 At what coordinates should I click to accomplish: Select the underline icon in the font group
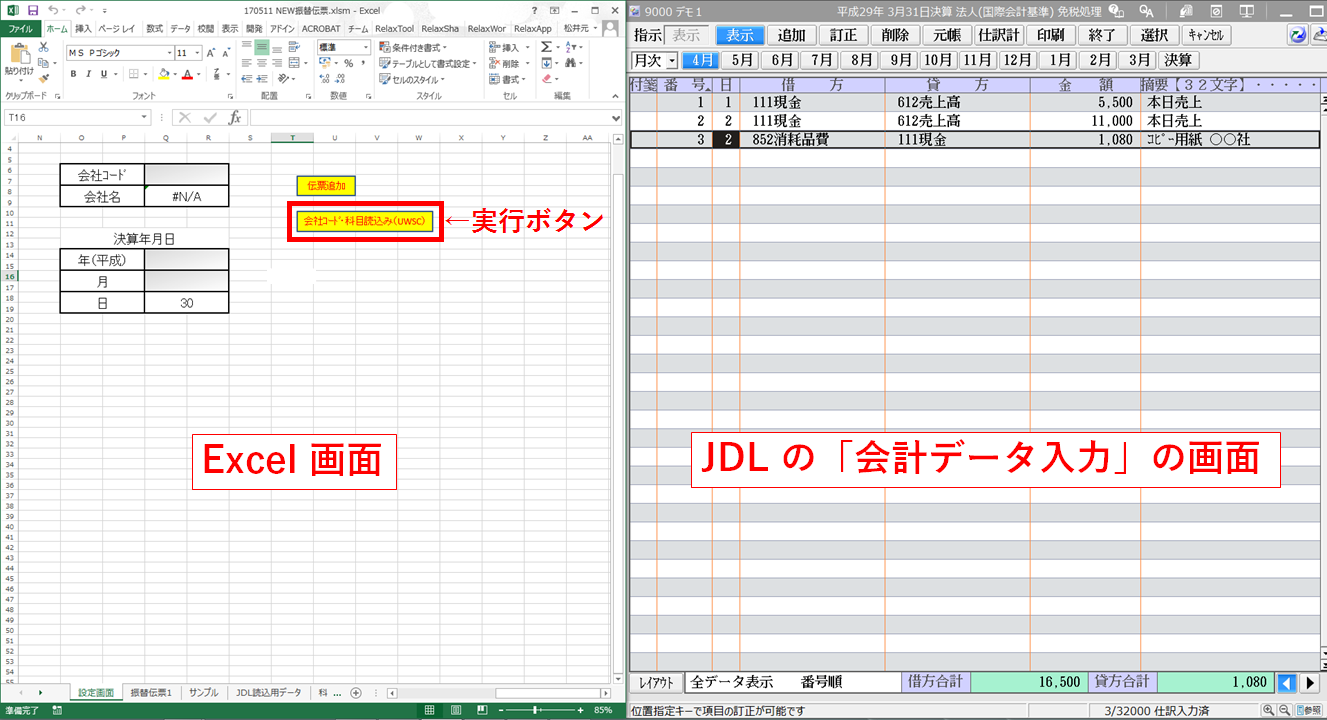click(x=103, y=74)
